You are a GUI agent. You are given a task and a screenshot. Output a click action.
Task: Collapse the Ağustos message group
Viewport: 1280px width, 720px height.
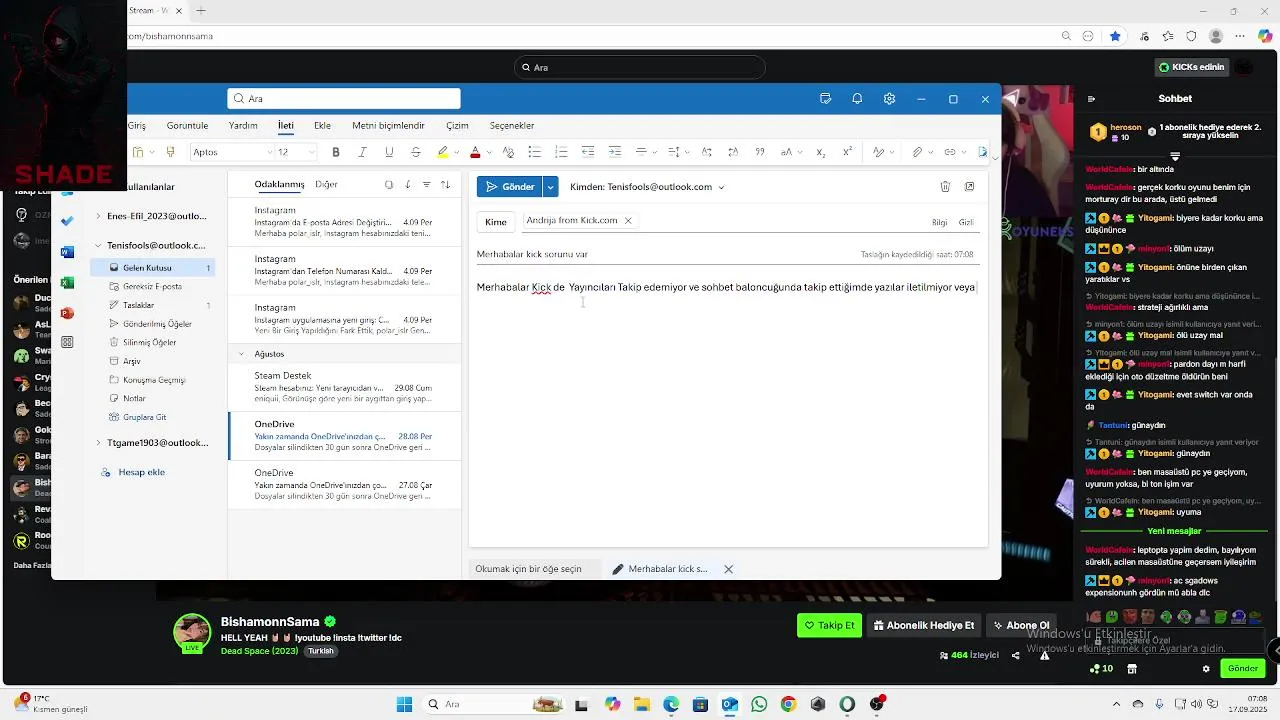(241, 354)
